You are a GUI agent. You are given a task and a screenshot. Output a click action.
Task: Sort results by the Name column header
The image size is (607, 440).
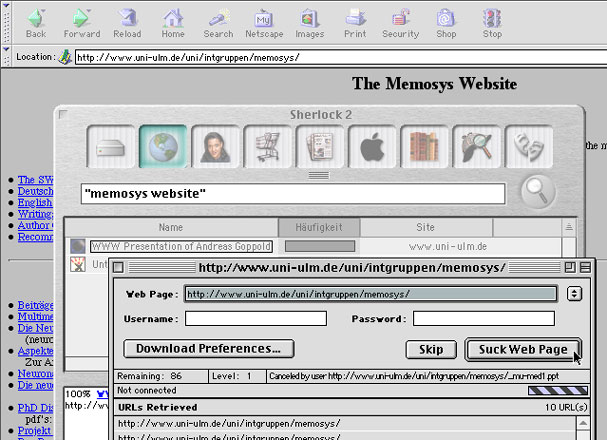click(x=170, y=228)
